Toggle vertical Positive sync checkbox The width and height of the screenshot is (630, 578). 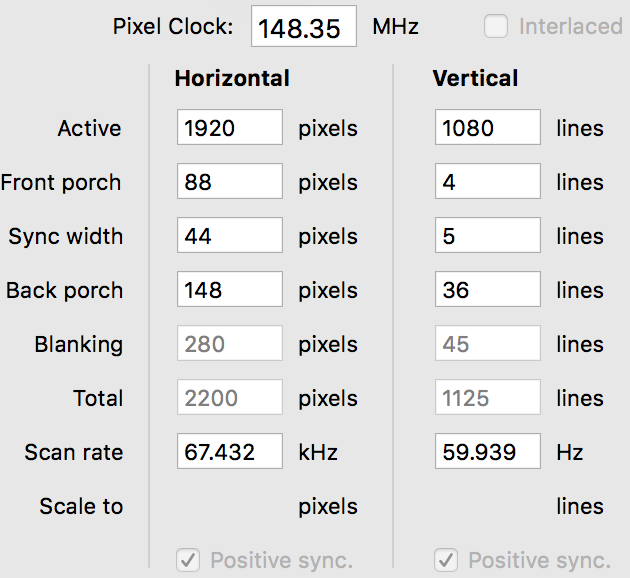448,560
